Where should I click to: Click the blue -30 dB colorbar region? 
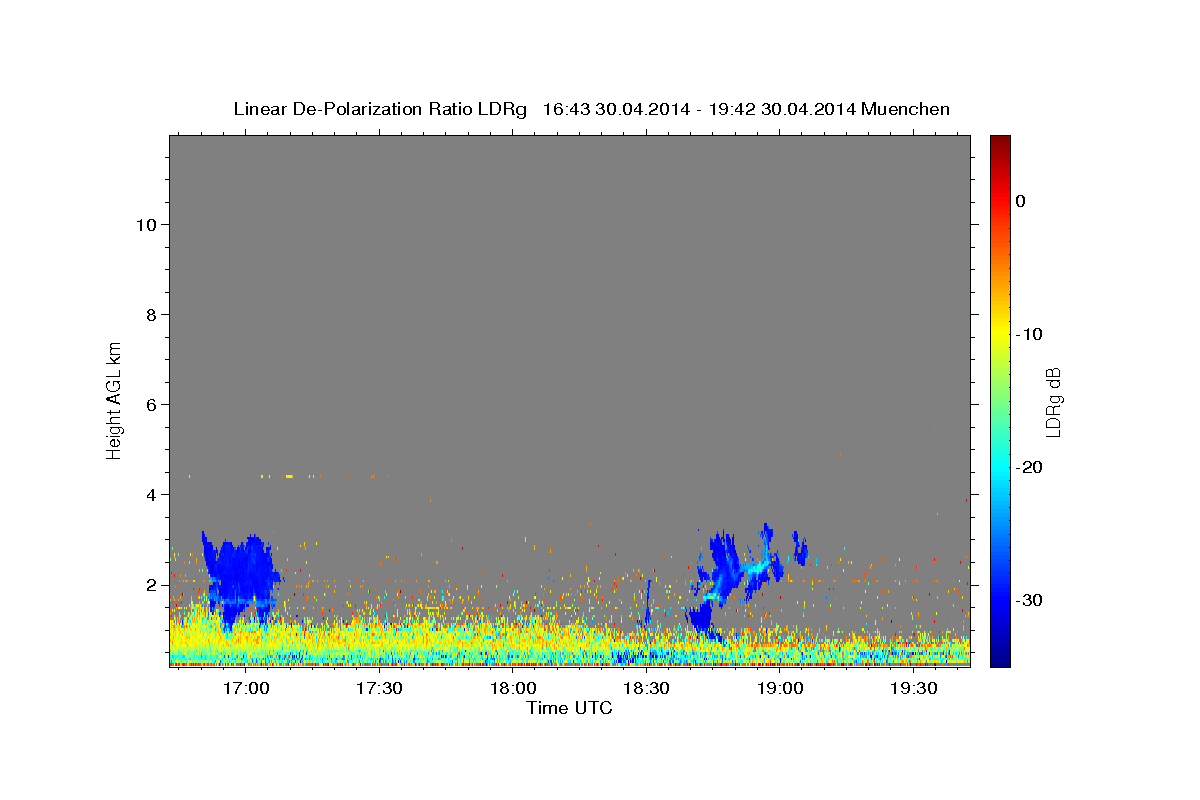pyautogui.click(x=1000, y=600)
